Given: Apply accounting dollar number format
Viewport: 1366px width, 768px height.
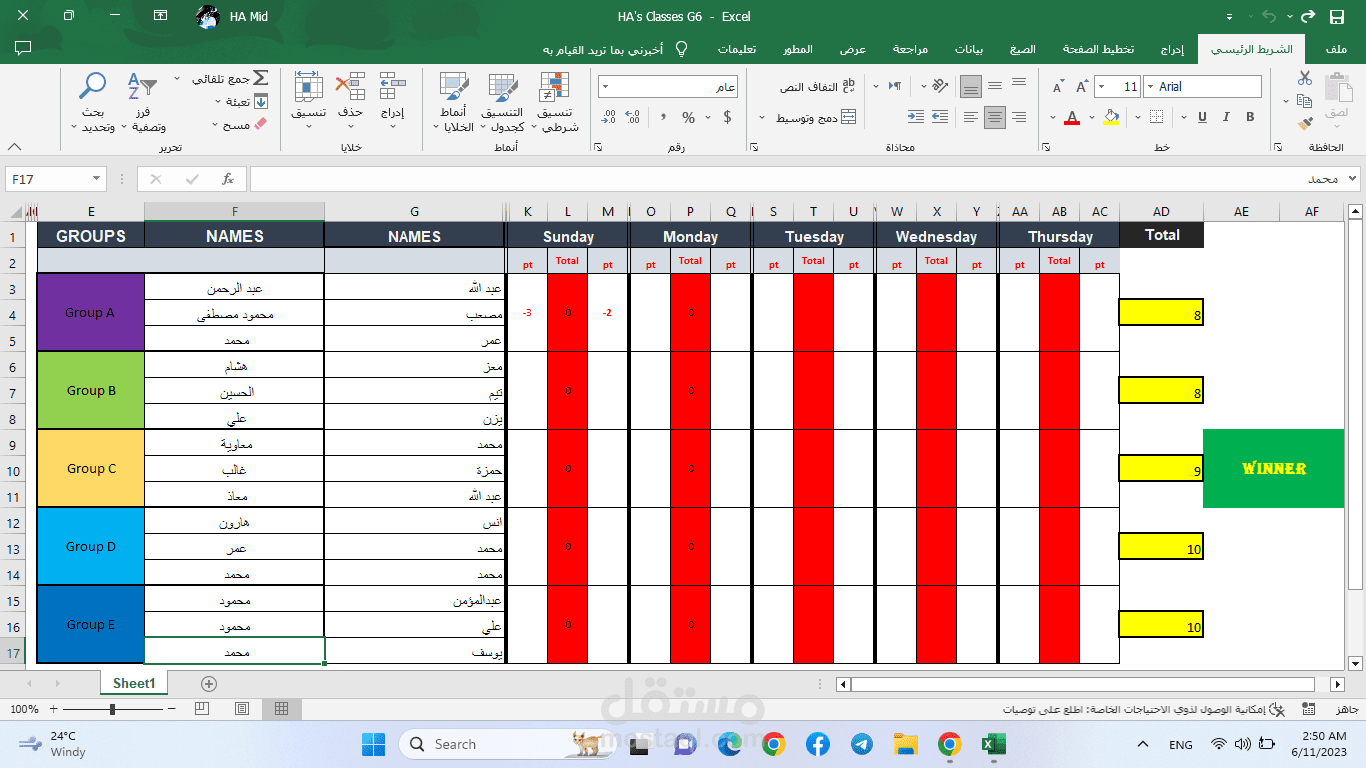Looking at the screenshot, I should pos(726,117).
